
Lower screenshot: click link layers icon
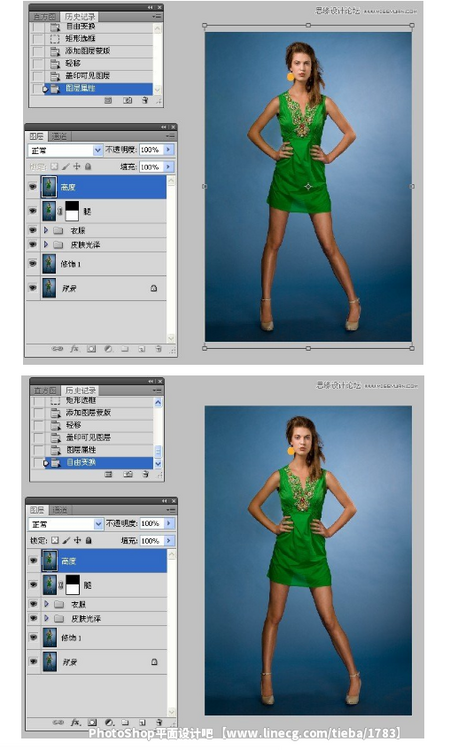[x=58, y=722]
